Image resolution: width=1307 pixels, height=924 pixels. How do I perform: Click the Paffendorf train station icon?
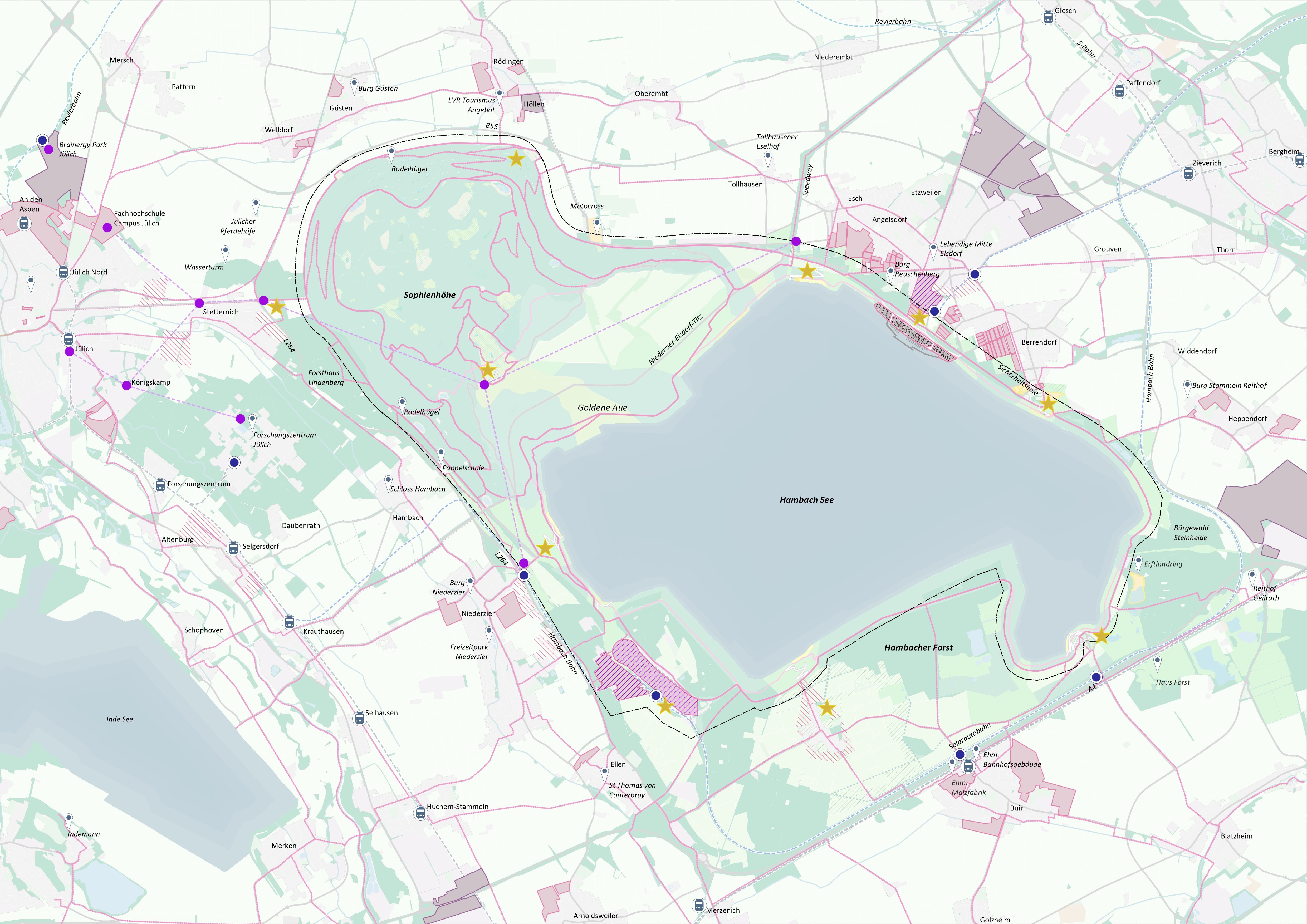point(1119,91)
